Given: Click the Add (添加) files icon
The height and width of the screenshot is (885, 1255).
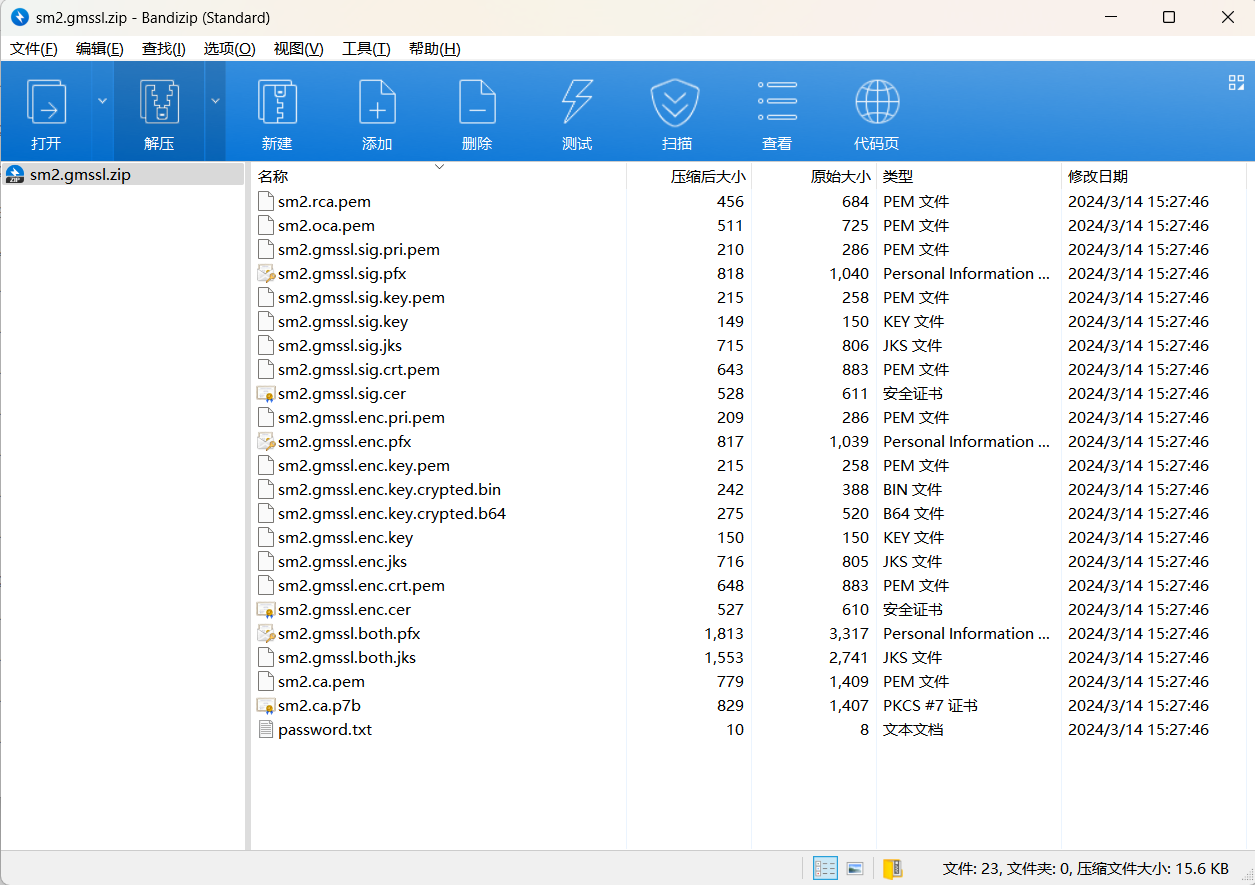Looking at the screenshot, I should (x=377, y=103).
